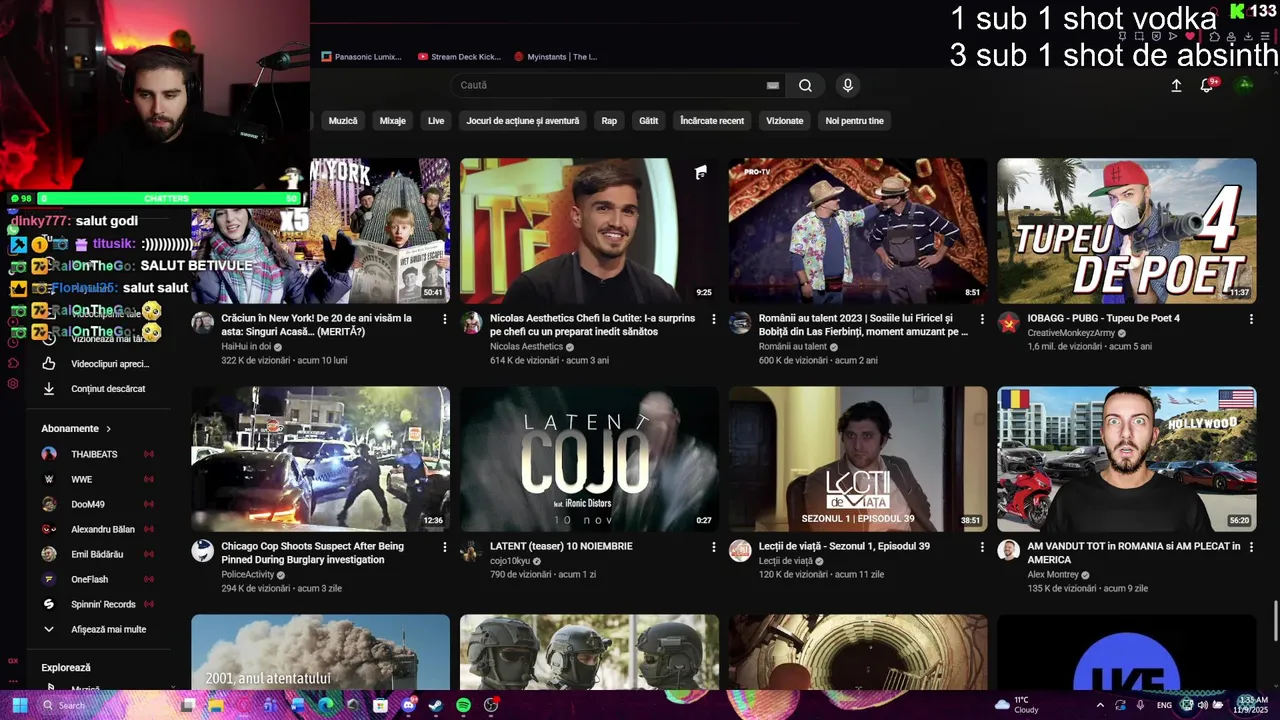The image size is (1280, 720).
Task: Open the YouTube upload/create icon
Action: pyautogui.click(x=1176, y=86)
